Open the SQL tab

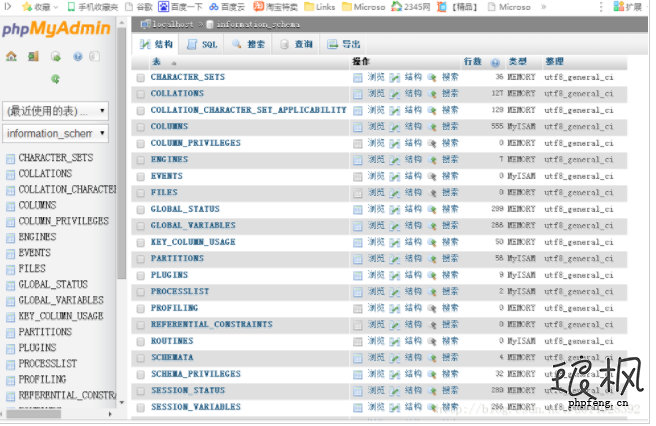[202, 44]
